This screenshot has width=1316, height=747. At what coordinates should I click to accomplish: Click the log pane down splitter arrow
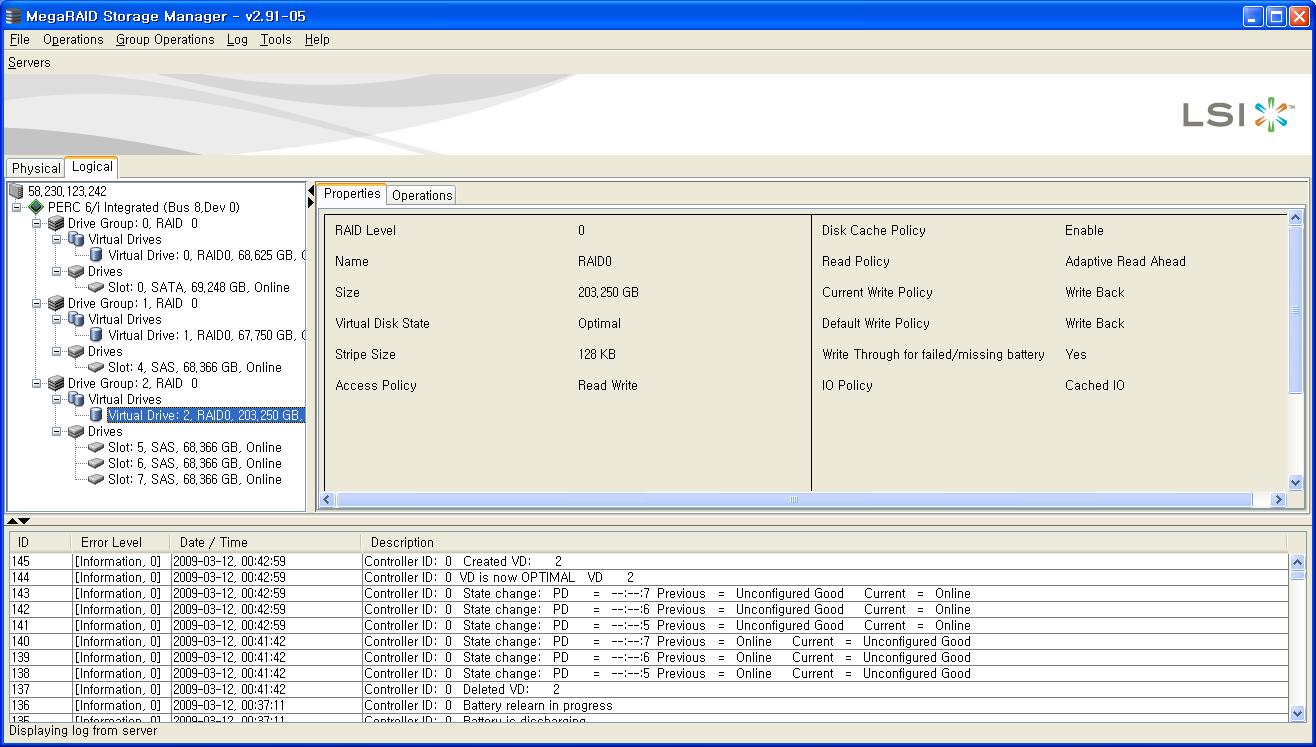pos(24,521)
